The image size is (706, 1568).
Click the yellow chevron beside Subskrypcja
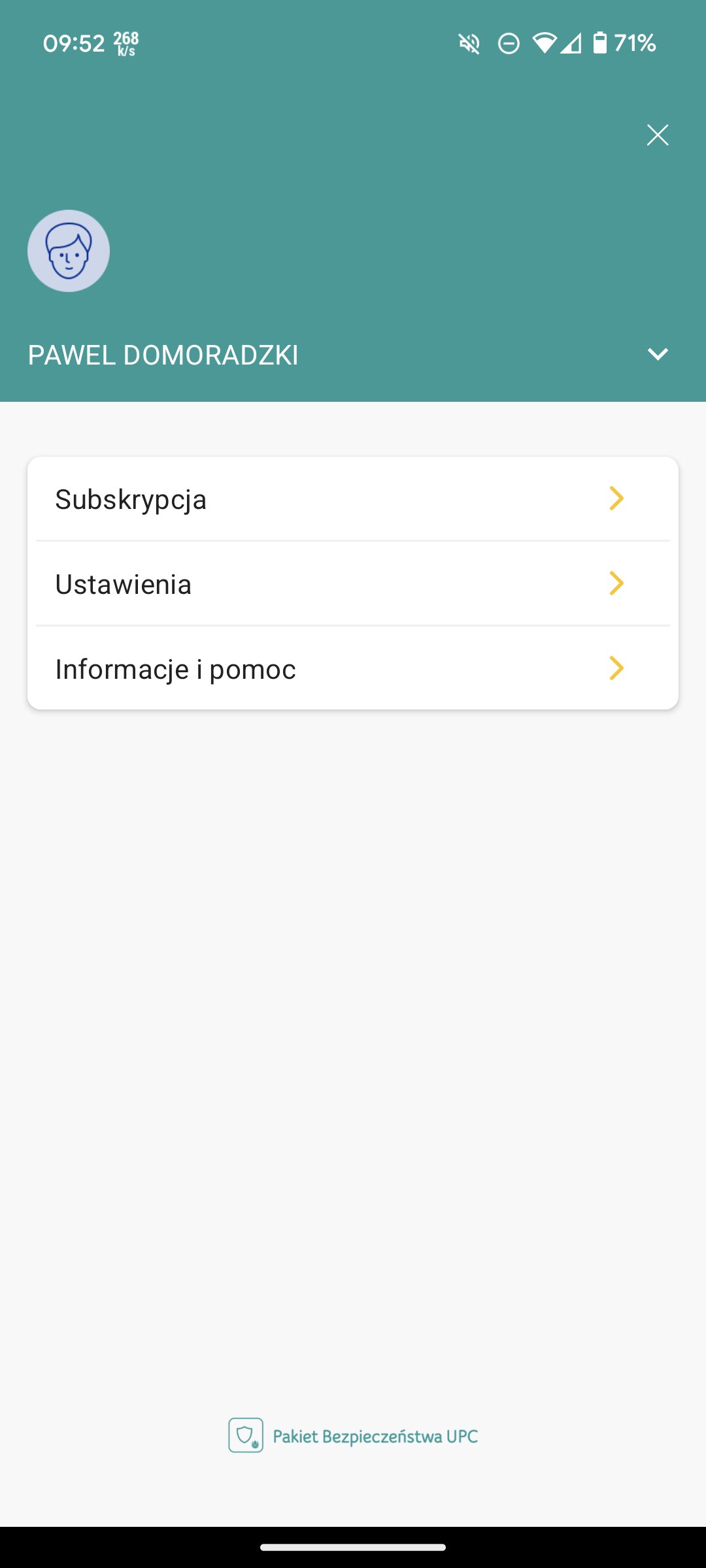[x=616, y=498]
